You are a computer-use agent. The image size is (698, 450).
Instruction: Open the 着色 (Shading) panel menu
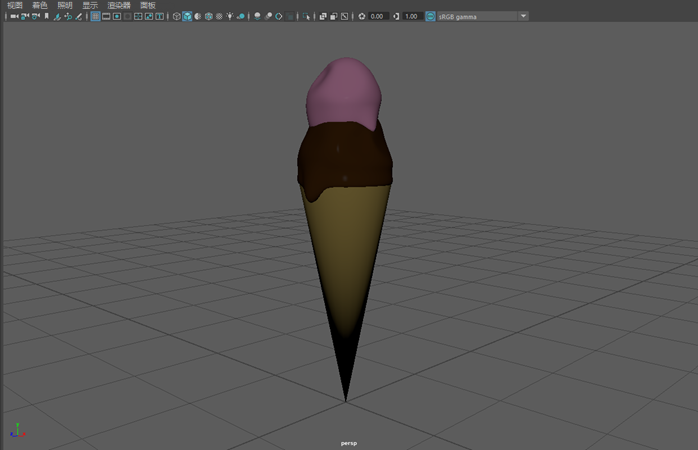(x=40, y=5)
